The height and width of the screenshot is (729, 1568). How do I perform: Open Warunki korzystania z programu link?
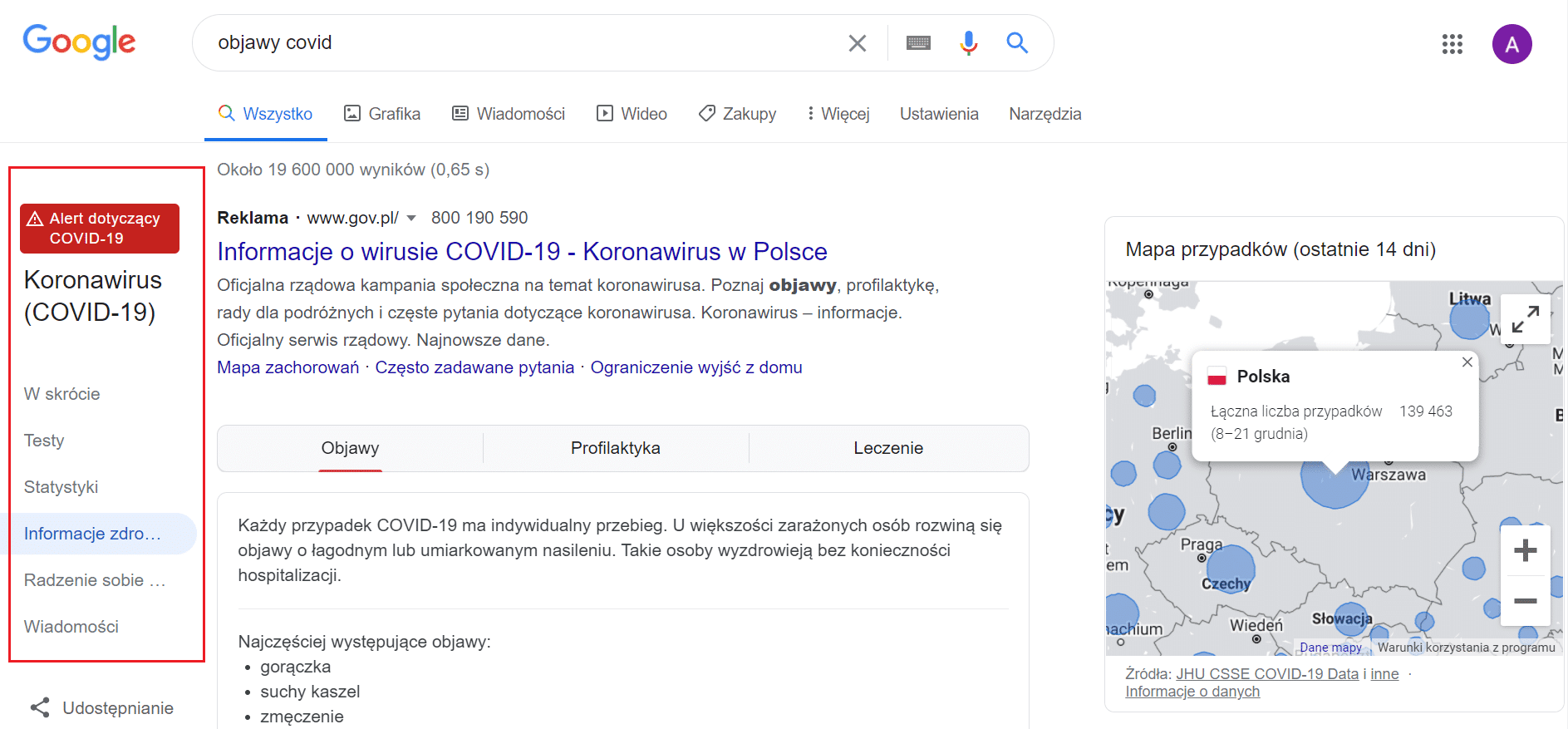click(x=1467, y=648)
